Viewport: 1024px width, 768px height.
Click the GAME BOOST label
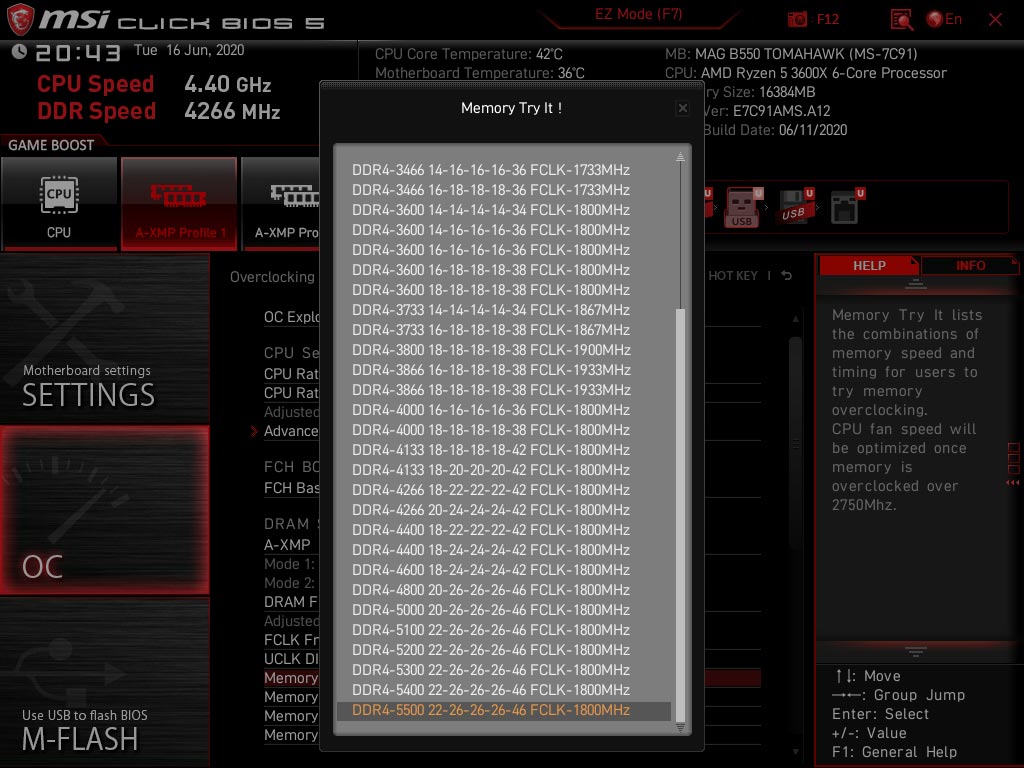[x=51, y=145]
